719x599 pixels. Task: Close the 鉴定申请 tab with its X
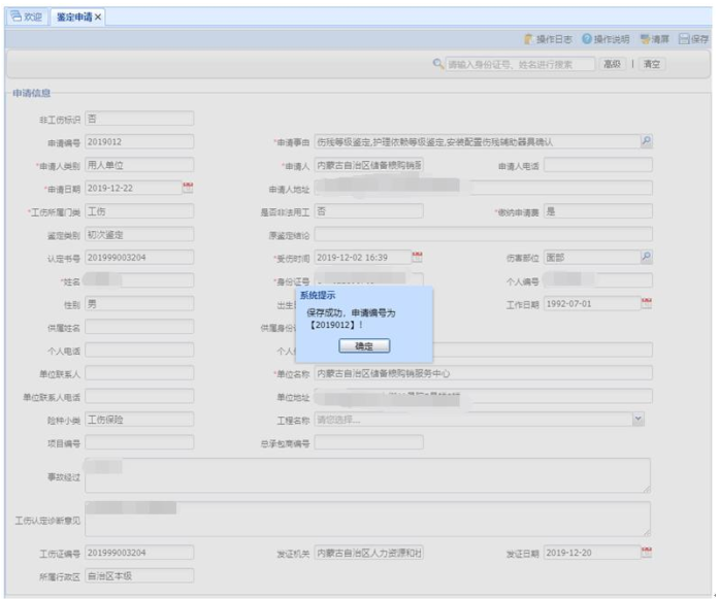98,17
